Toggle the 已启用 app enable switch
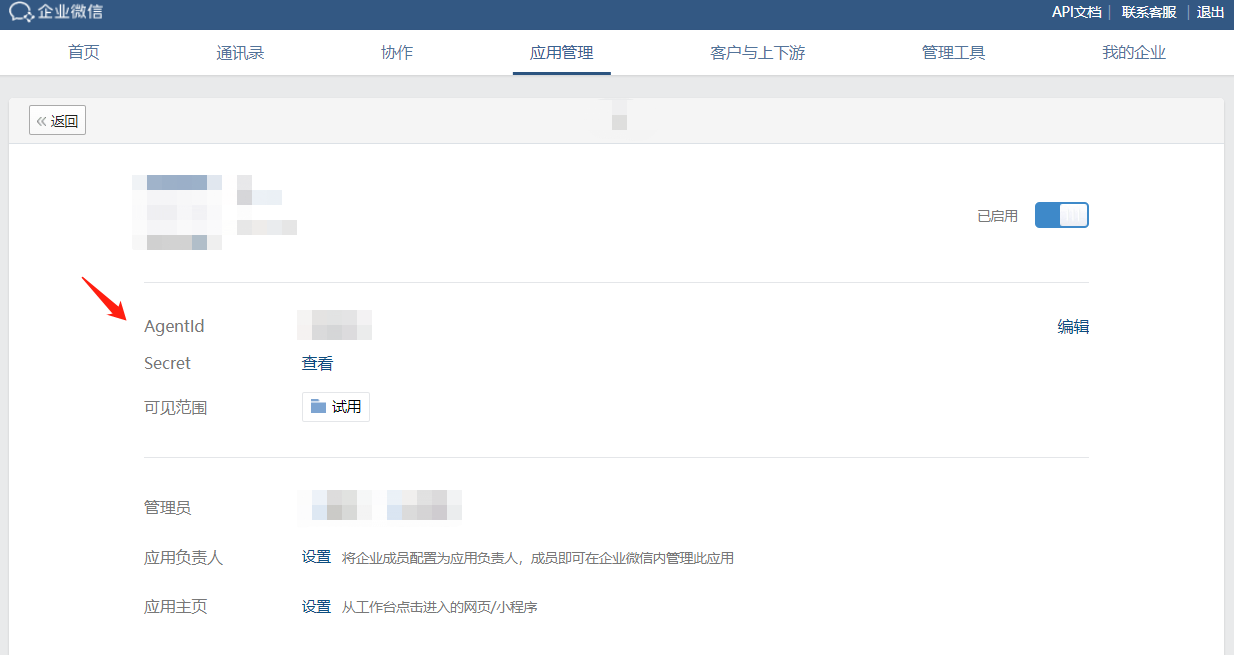Viewport: 1234px width, 655px height. [1061, 215]
